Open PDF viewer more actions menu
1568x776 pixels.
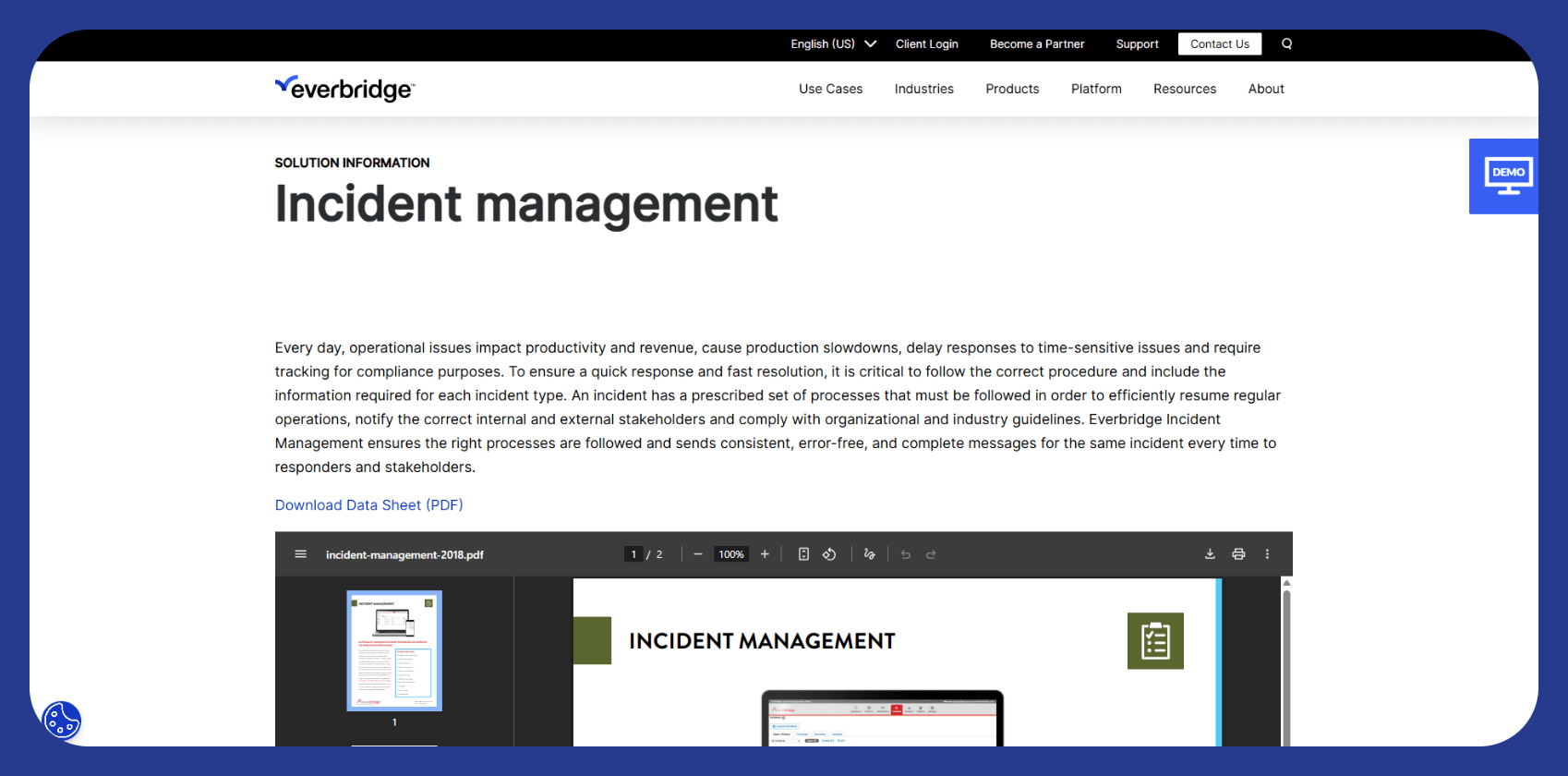click(1267, 554)
